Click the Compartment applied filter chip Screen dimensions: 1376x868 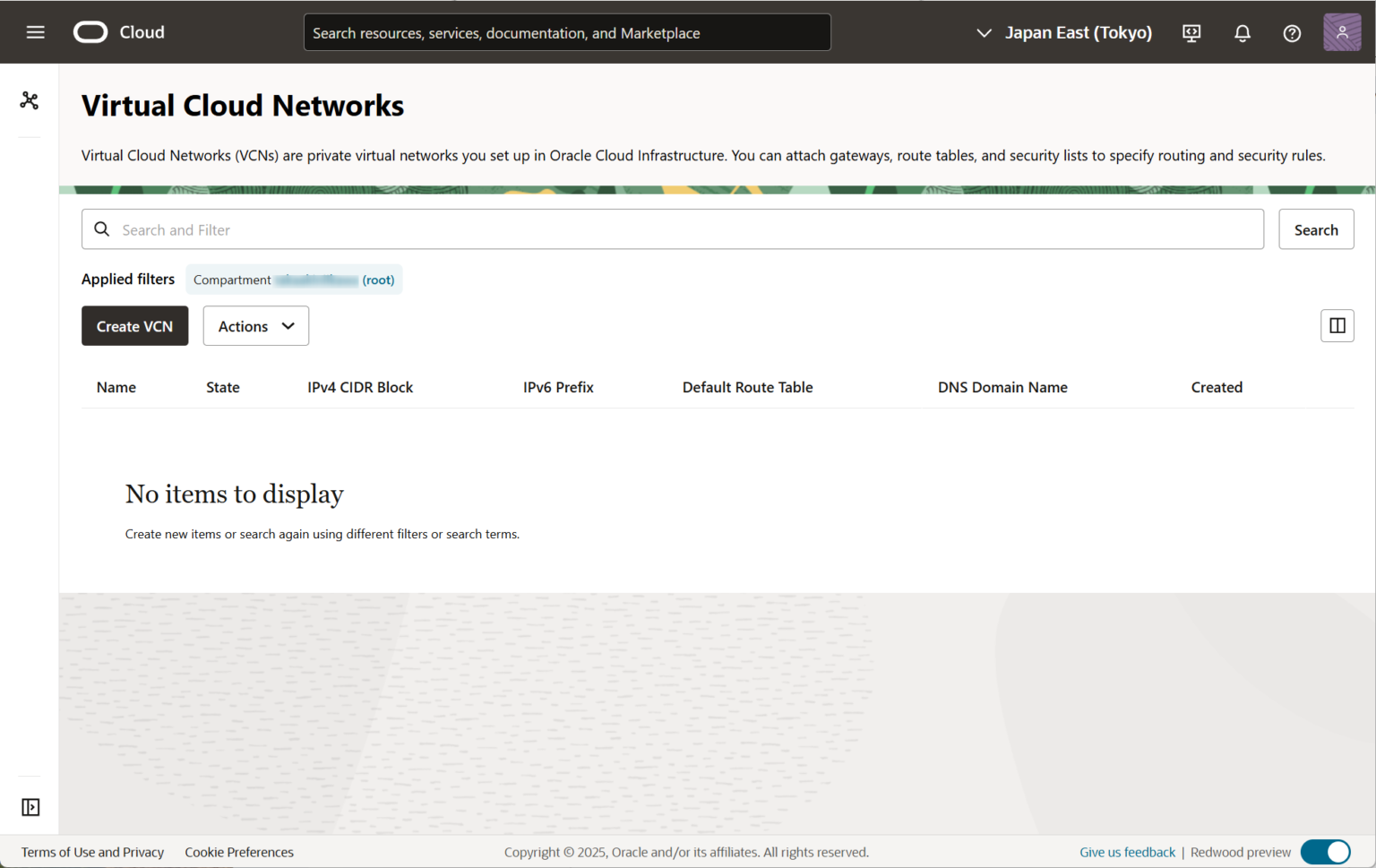(x=294, y=279)
